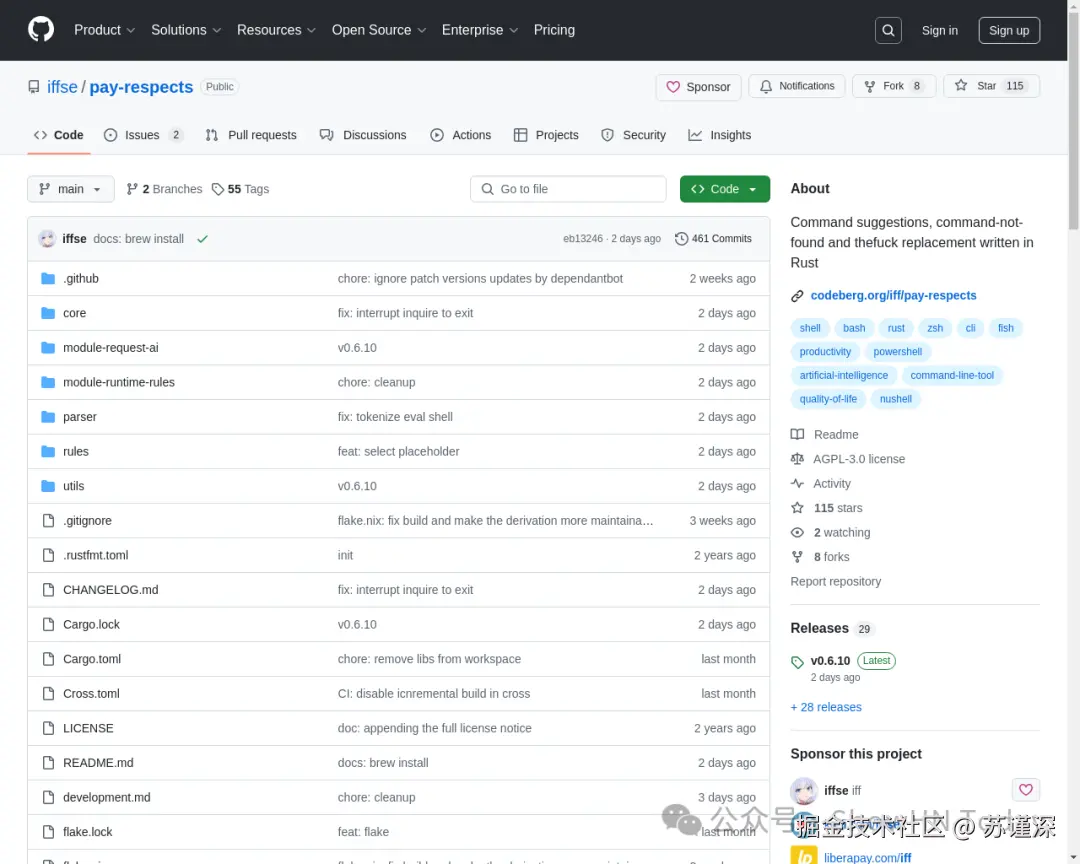This screenshot has height=864, width=1080.
Task: Open codeberg.org/iff/pay-respects link
Action: [893, 295]
